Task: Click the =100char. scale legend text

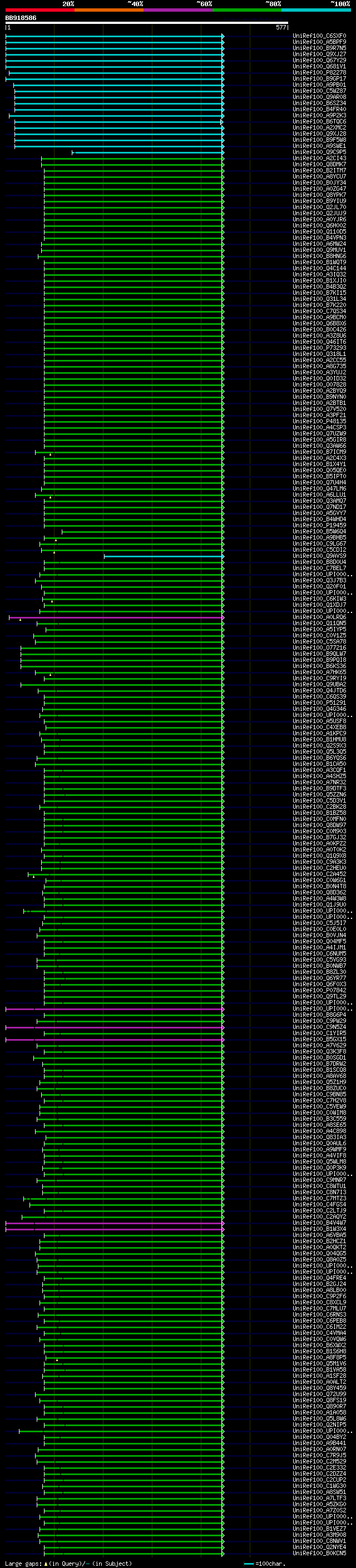Action: coord(270,1563)
